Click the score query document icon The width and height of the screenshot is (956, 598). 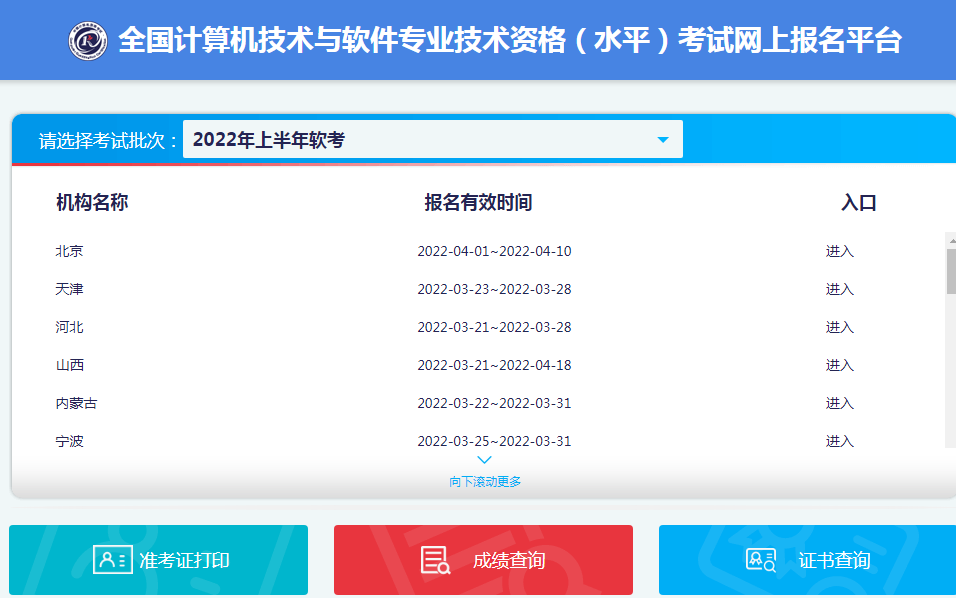pos(435,560)
